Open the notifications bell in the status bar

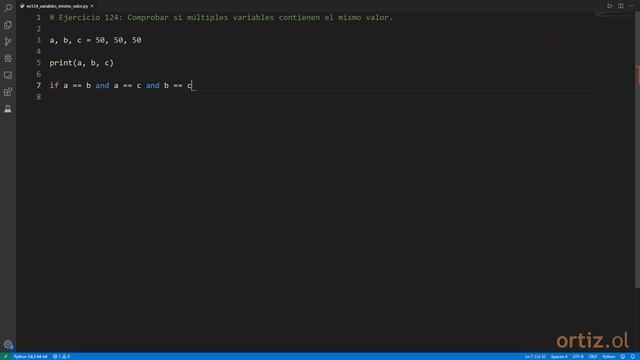(x=633, y=356)
